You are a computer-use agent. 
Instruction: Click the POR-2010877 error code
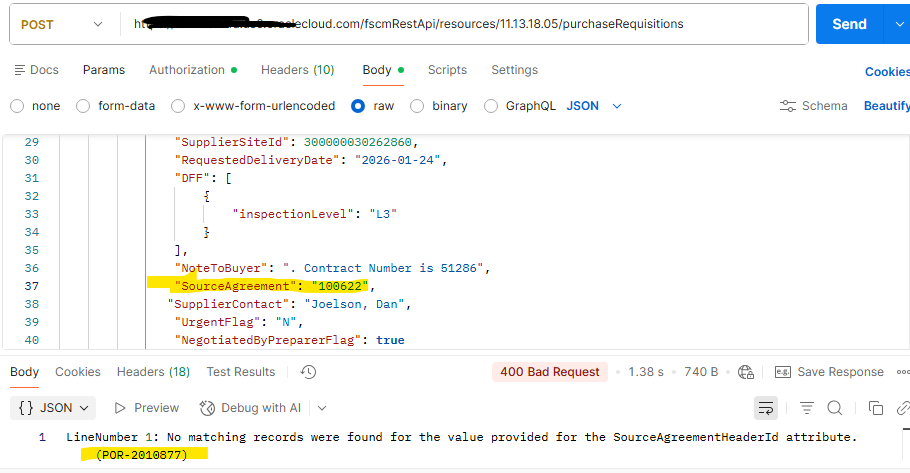click(142, 455)
